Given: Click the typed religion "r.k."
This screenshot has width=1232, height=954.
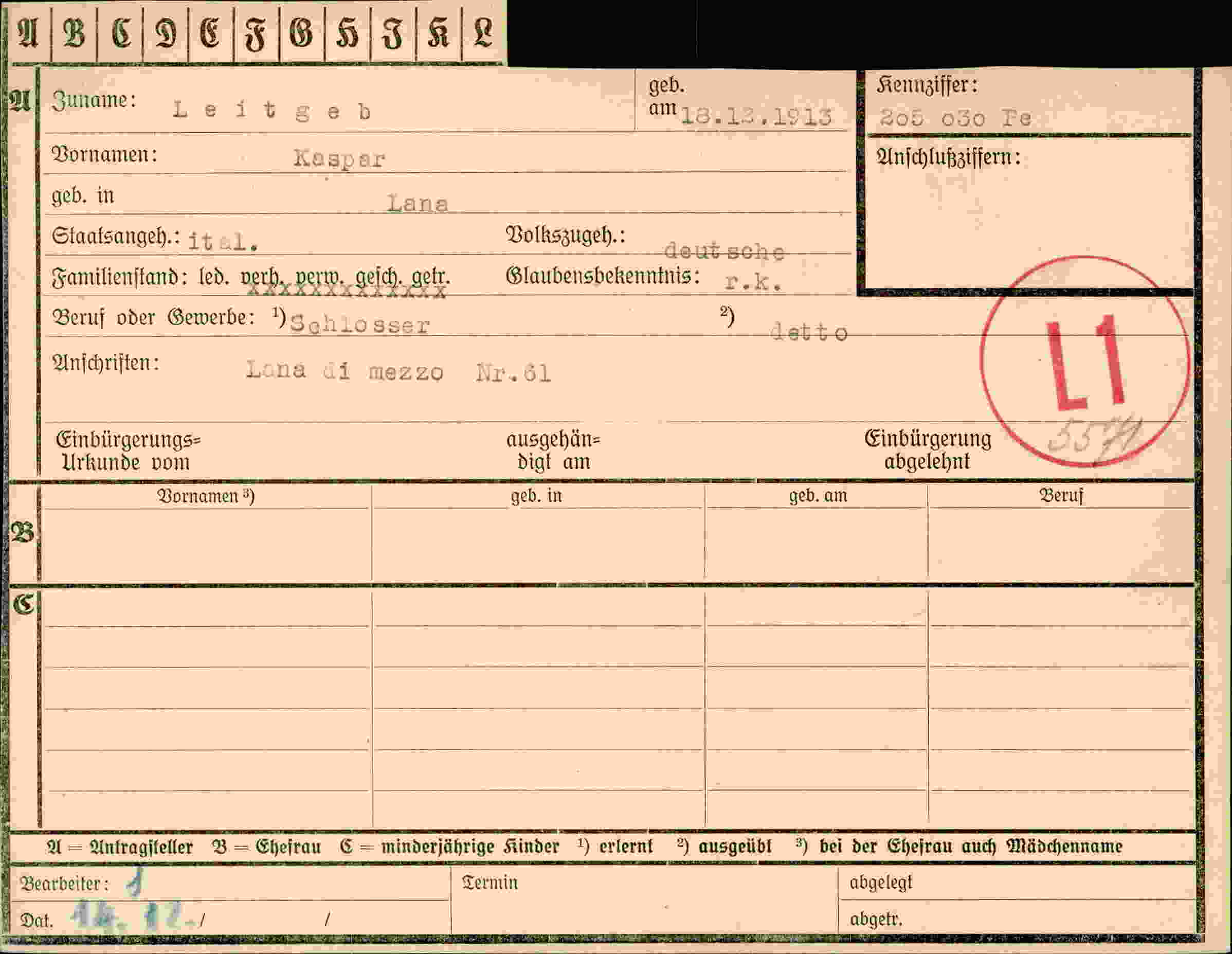Looking at the screenshot, I should [x=754, y=282].
